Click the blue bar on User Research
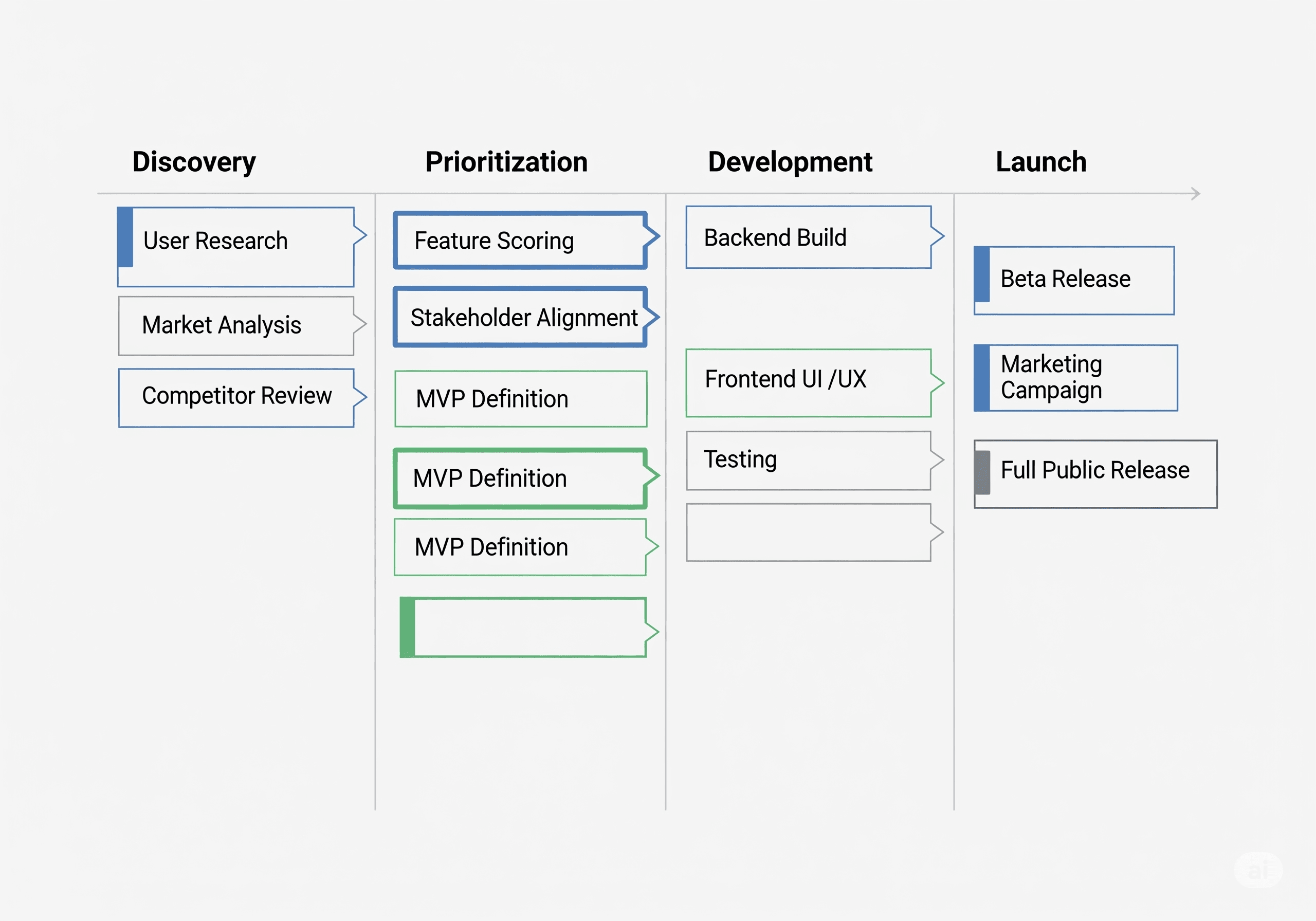Viewport: 1316px width, 921px height. (125, 237)
